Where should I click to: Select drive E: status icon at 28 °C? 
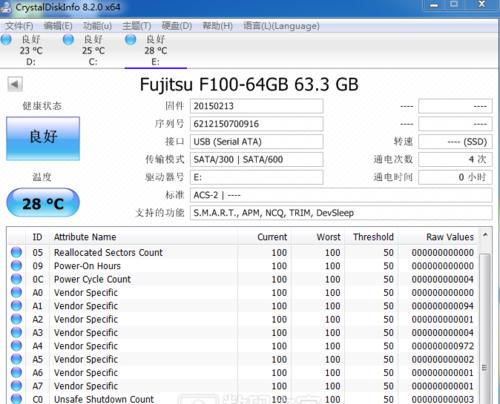click(x=130, y=39)
